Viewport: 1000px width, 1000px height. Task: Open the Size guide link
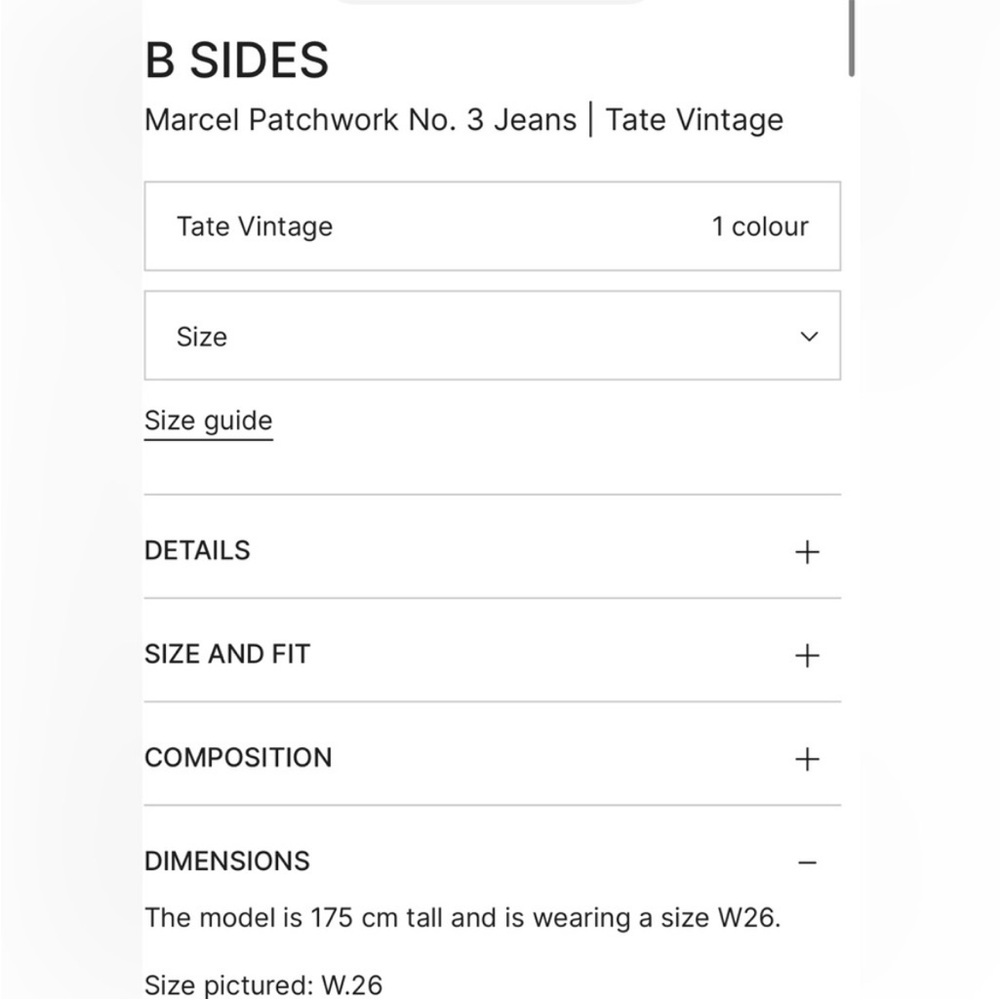[x=208, y=421]
